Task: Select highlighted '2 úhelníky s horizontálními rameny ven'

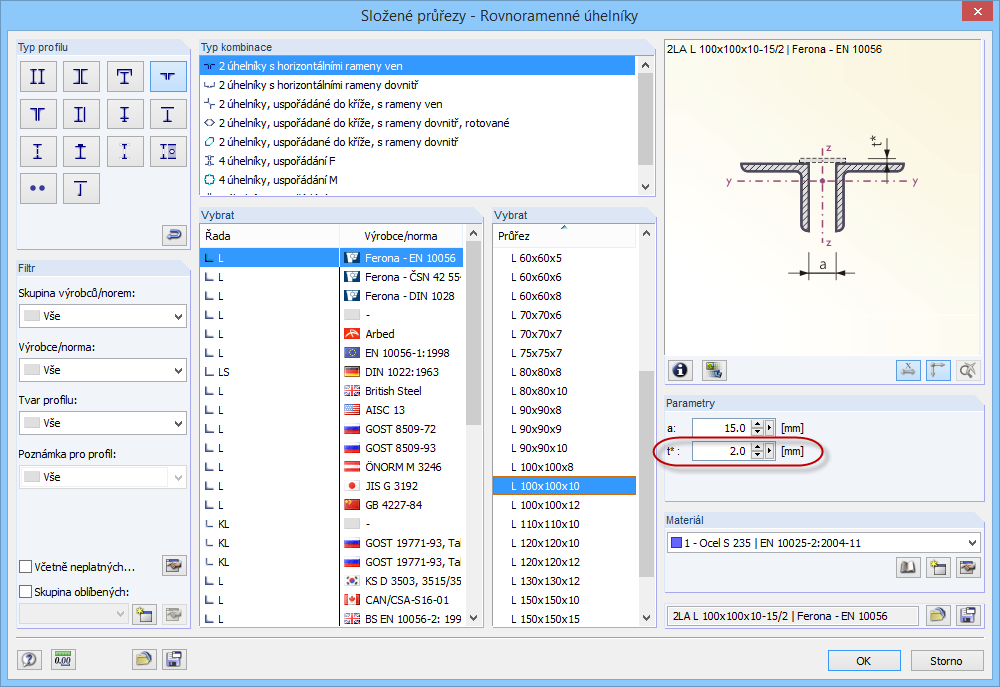Action: coord(418,66)
